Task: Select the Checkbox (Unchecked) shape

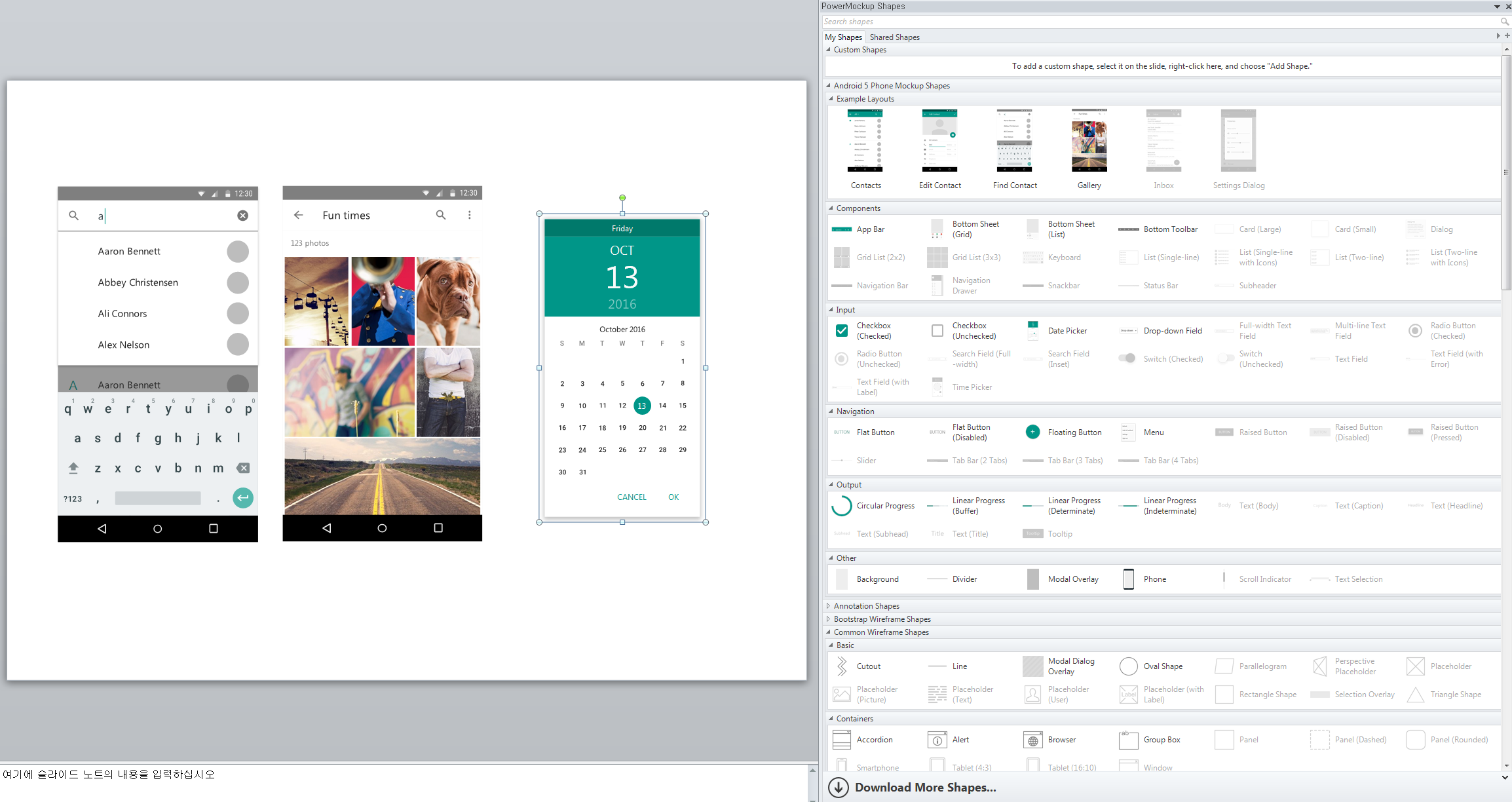Action: pos(964,331)
